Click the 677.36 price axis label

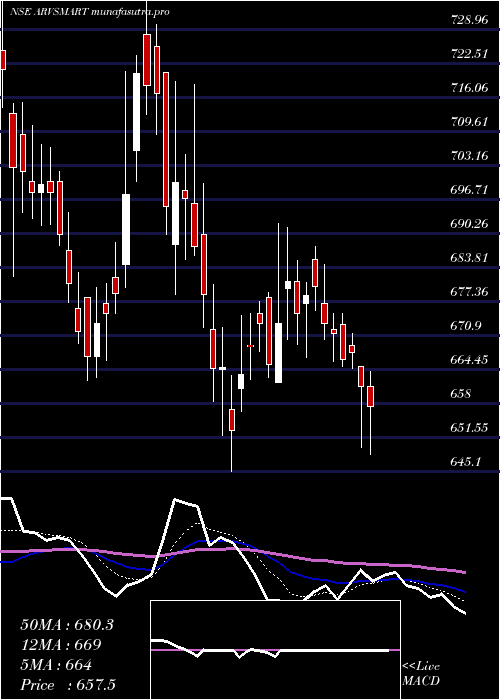pyautogui.click(x=468, y=292)
